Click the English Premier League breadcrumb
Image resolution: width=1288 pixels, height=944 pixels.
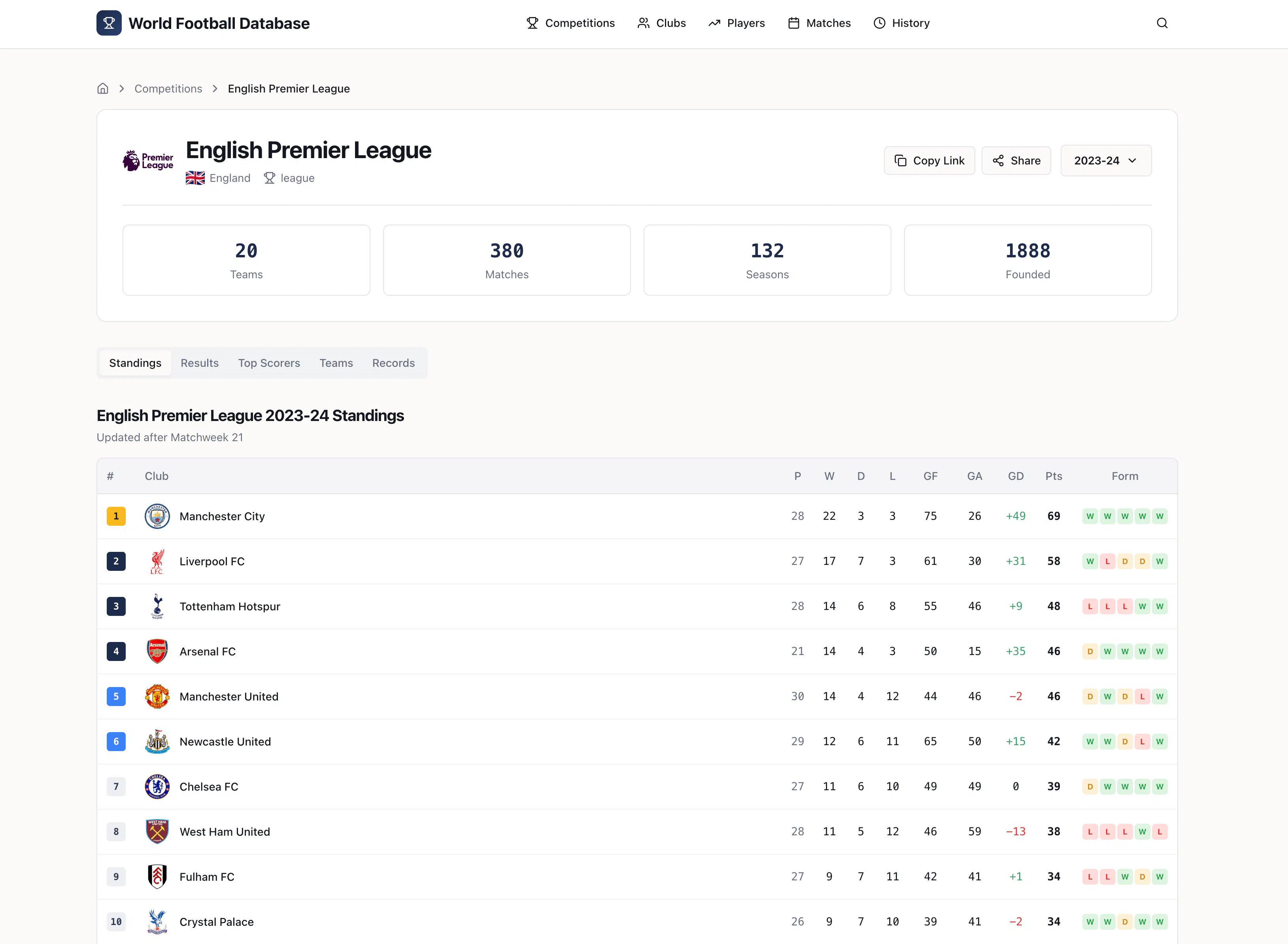pos(289,89)
